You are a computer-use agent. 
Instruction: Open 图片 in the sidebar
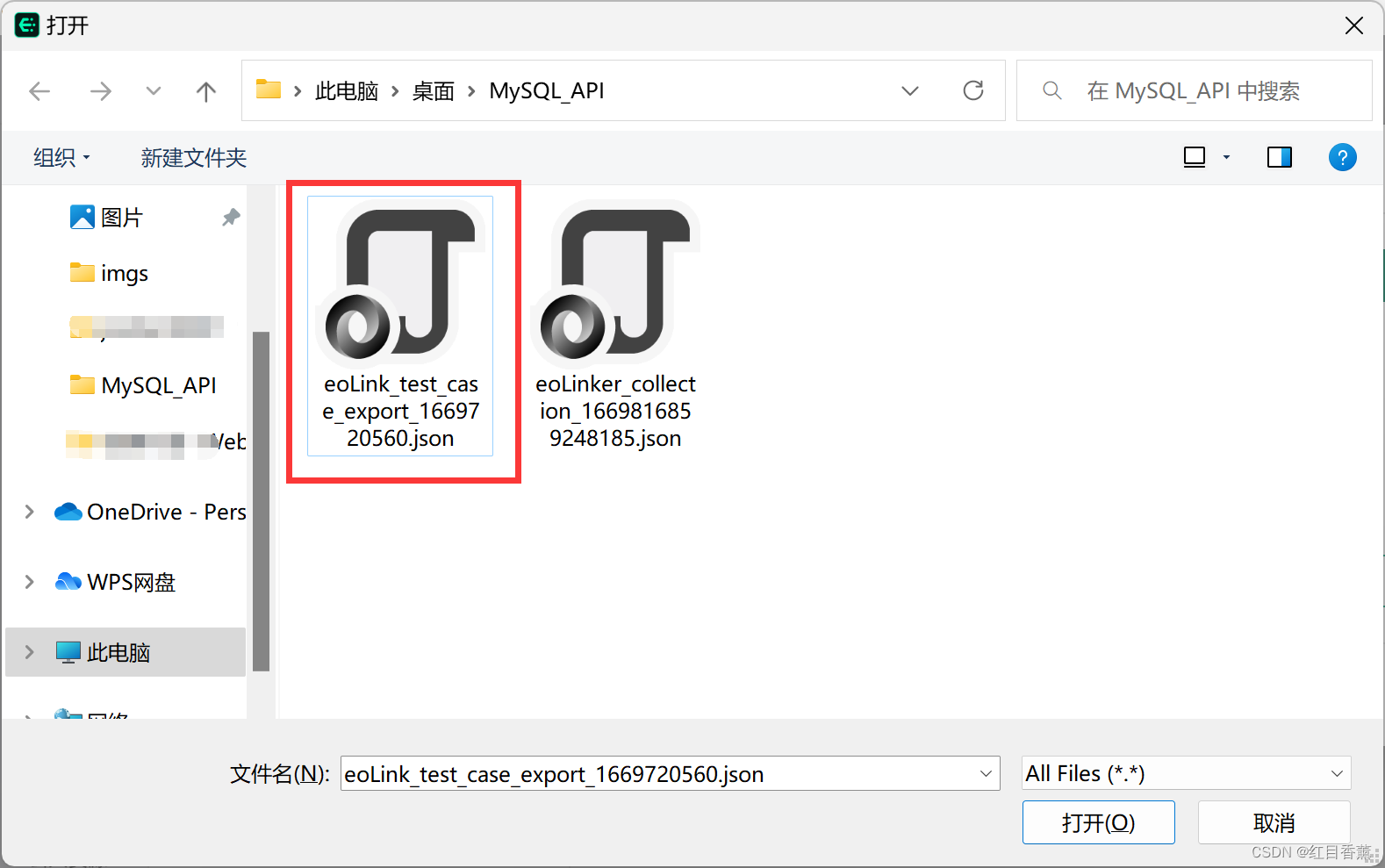tap(122, 218)
